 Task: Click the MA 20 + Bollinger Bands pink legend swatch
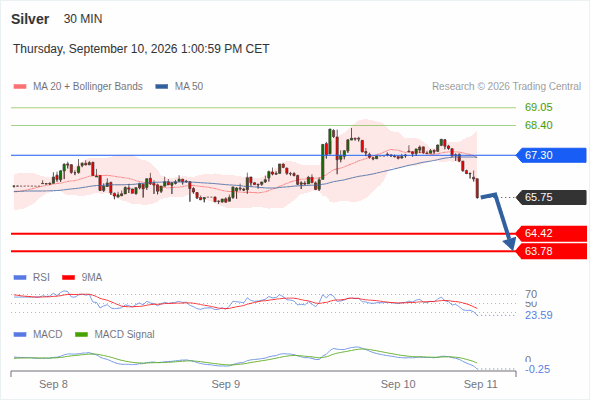click(x=20, y=87)
